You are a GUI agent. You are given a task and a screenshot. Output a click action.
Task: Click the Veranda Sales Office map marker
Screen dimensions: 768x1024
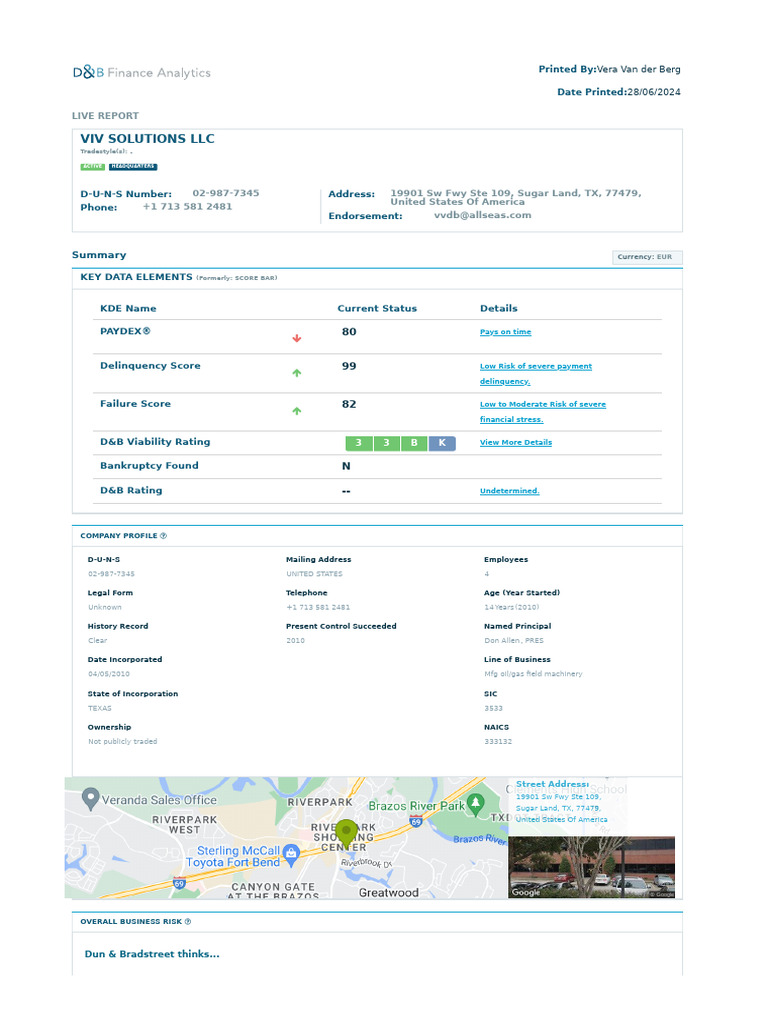(90, 799)
